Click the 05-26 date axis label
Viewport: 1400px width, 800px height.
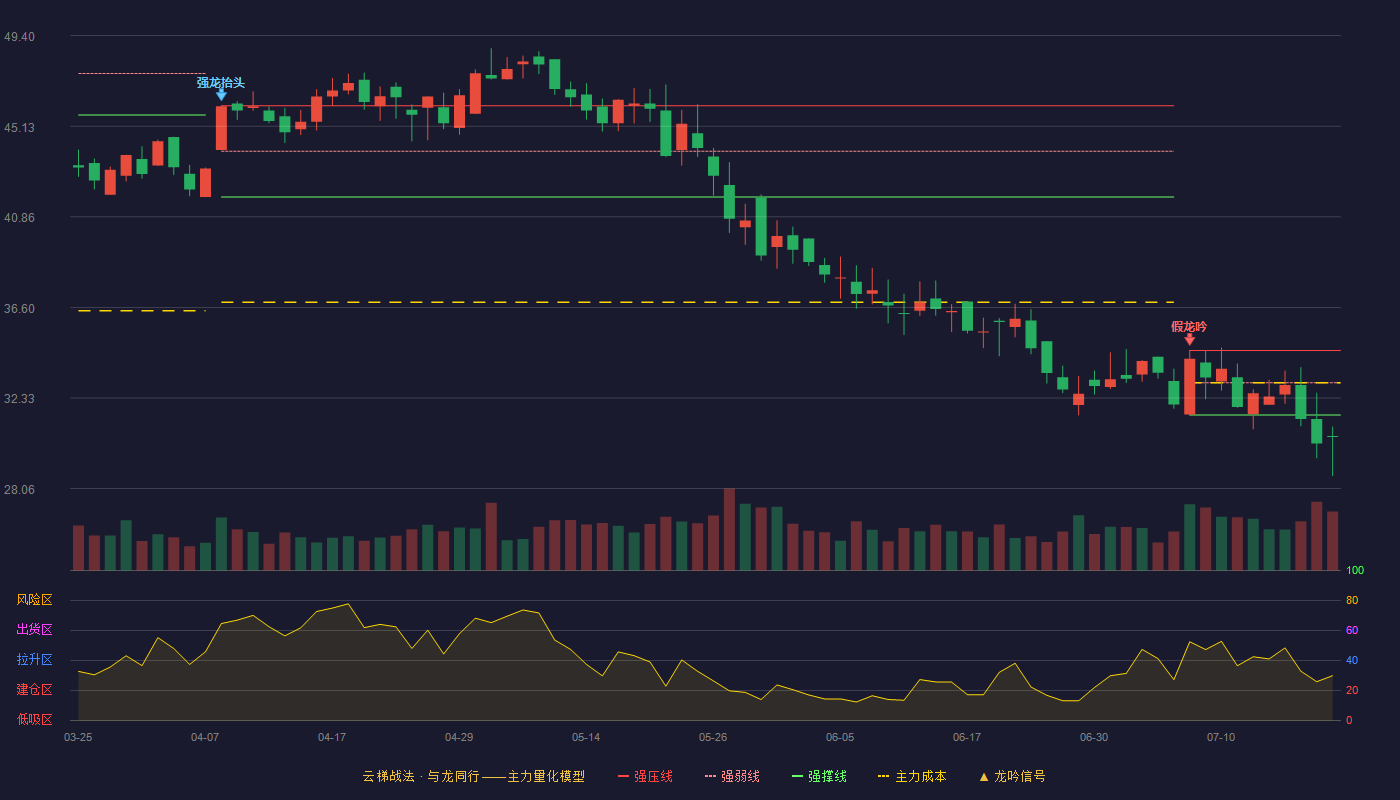pyautogui.click(x=713, y=737)
